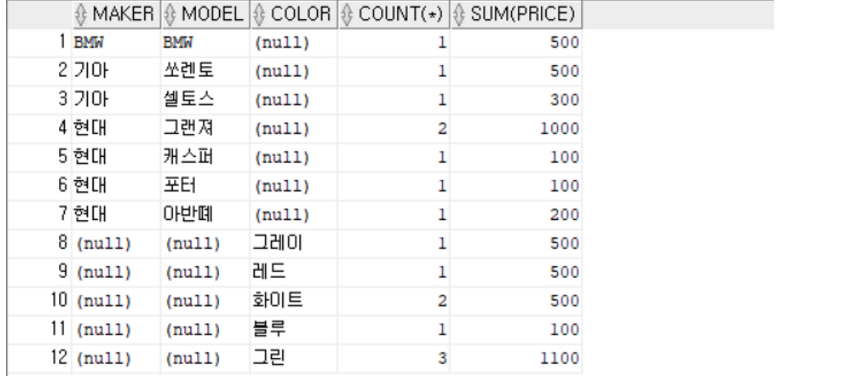Image resolution: width=854 pixels, height=376 pixels.
Task: Click the sort icon beside COUNT(*) header
Action: (x=348, y=14)
